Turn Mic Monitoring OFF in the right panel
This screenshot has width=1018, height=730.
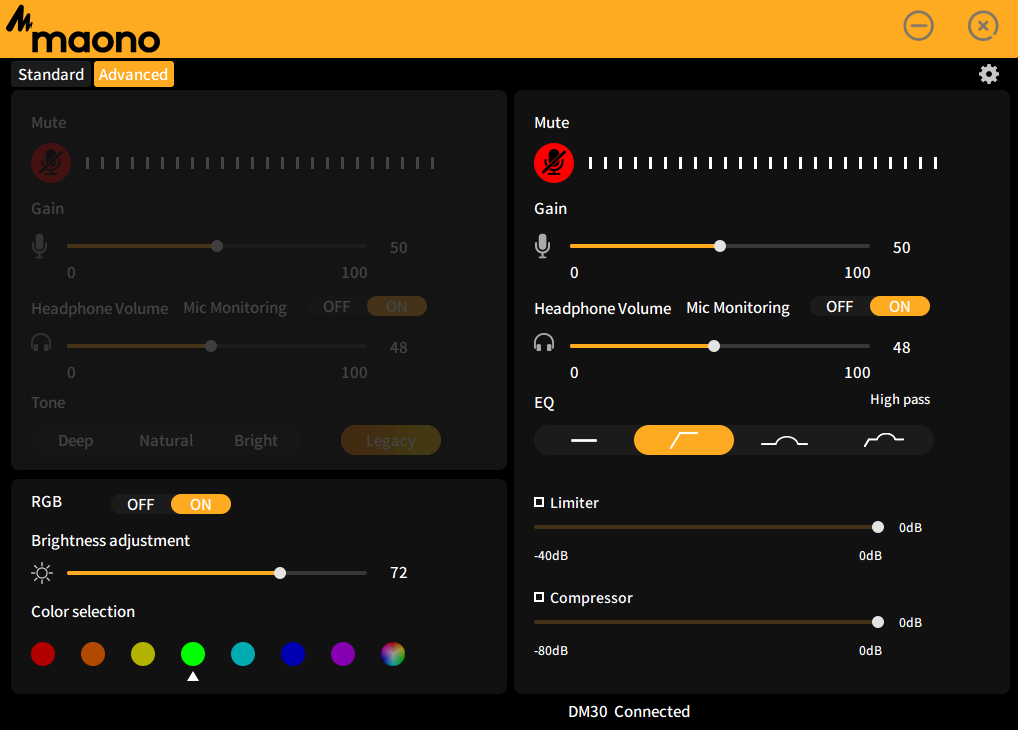(x=839, y=307)
